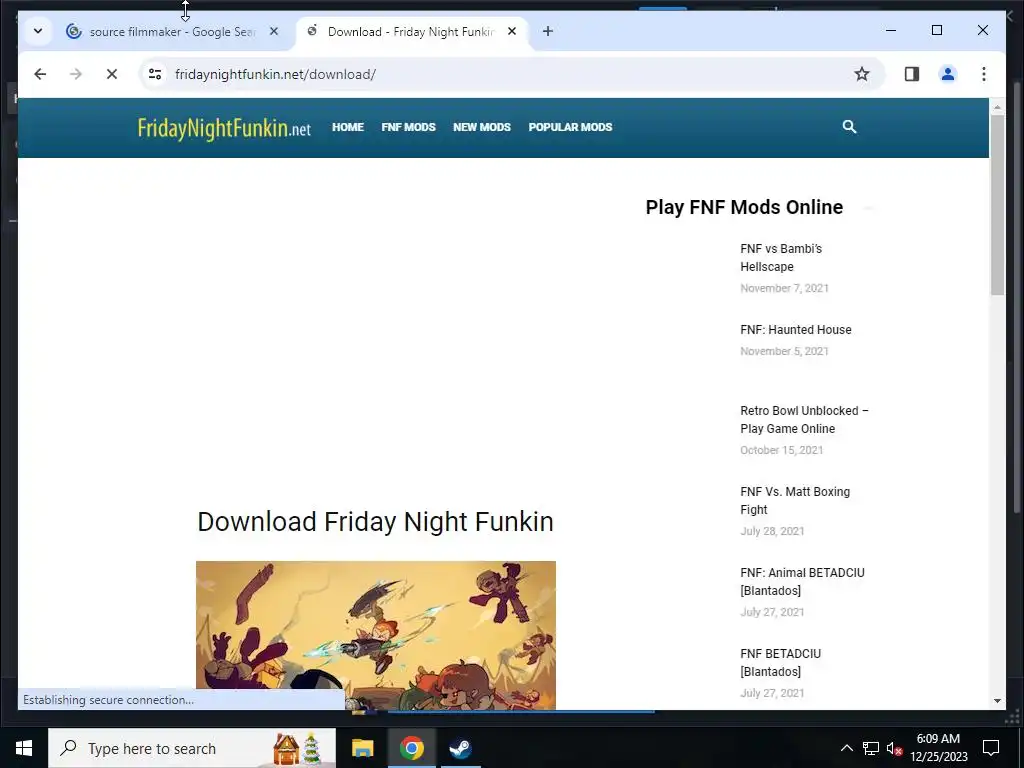The height and width of the screenshot is (768, 1024).
Task: Open the Chrome profile avatar
Action: click(948, 74)
